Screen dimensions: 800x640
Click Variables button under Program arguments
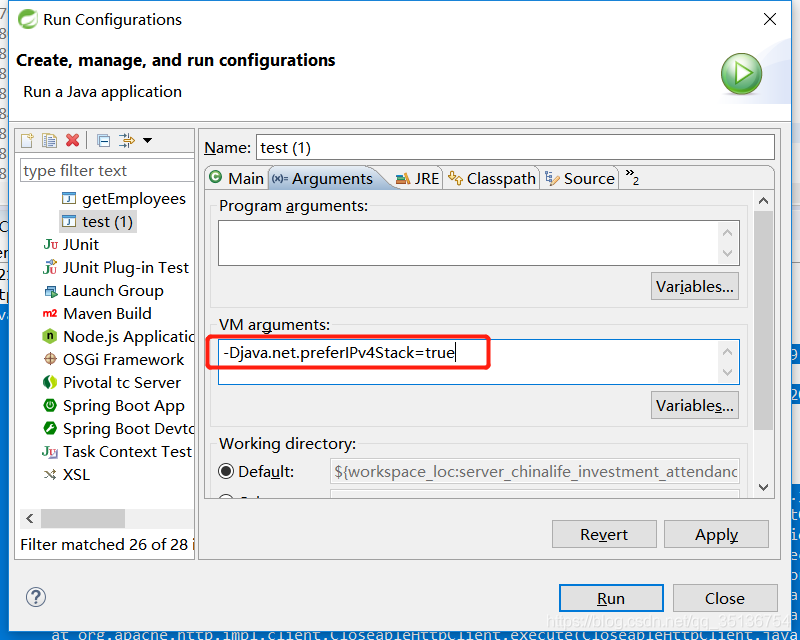click(x=694, y=286)
